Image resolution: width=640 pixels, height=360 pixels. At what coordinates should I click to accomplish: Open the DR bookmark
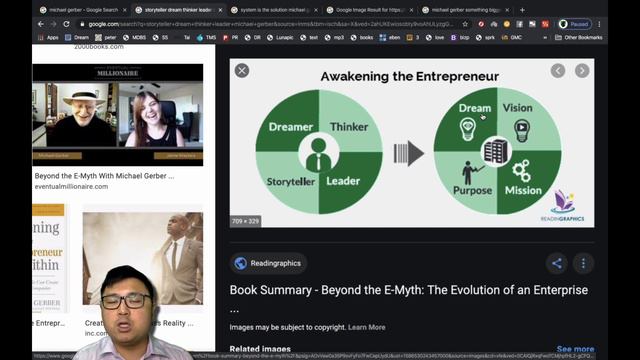(x=253, y=38)
